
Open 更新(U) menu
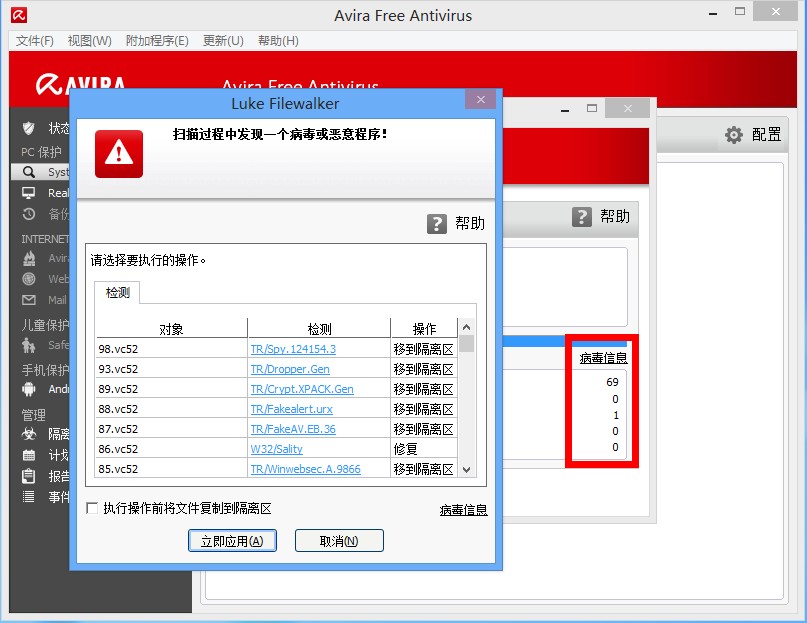223,41
